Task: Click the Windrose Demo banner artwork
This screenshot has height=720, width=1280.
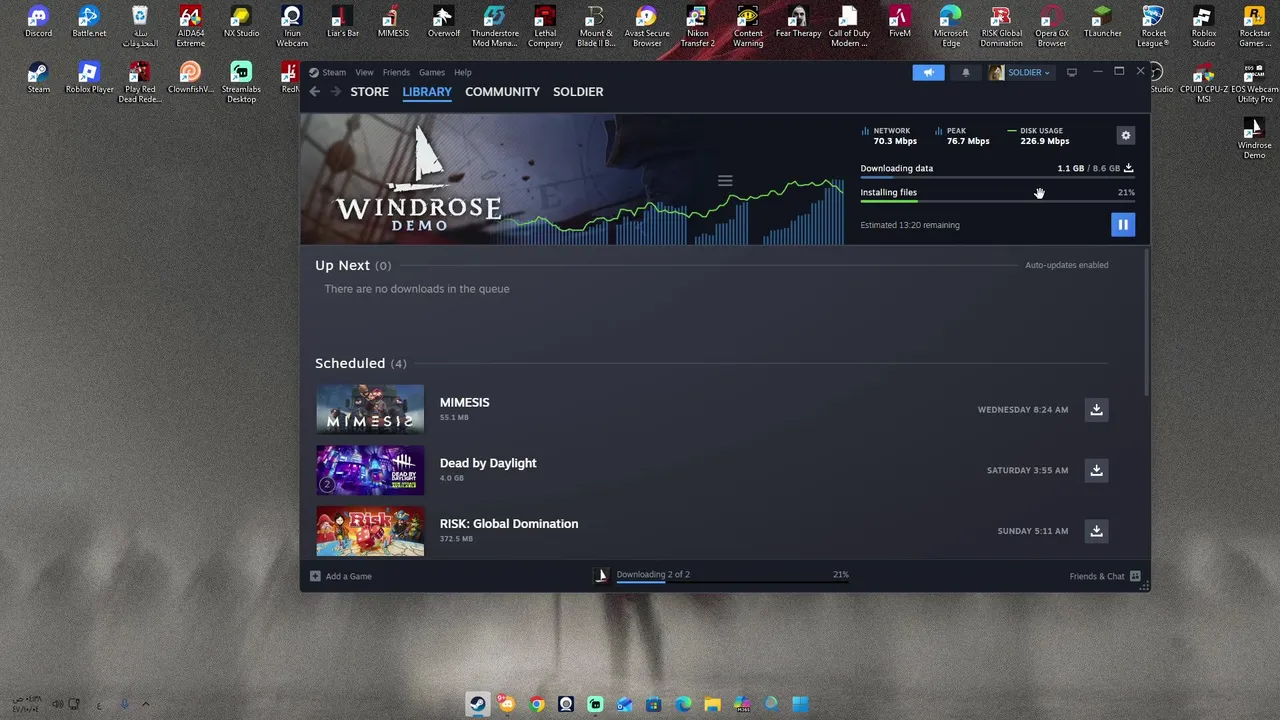Action: pyautogui.click(x=572, y=179)
